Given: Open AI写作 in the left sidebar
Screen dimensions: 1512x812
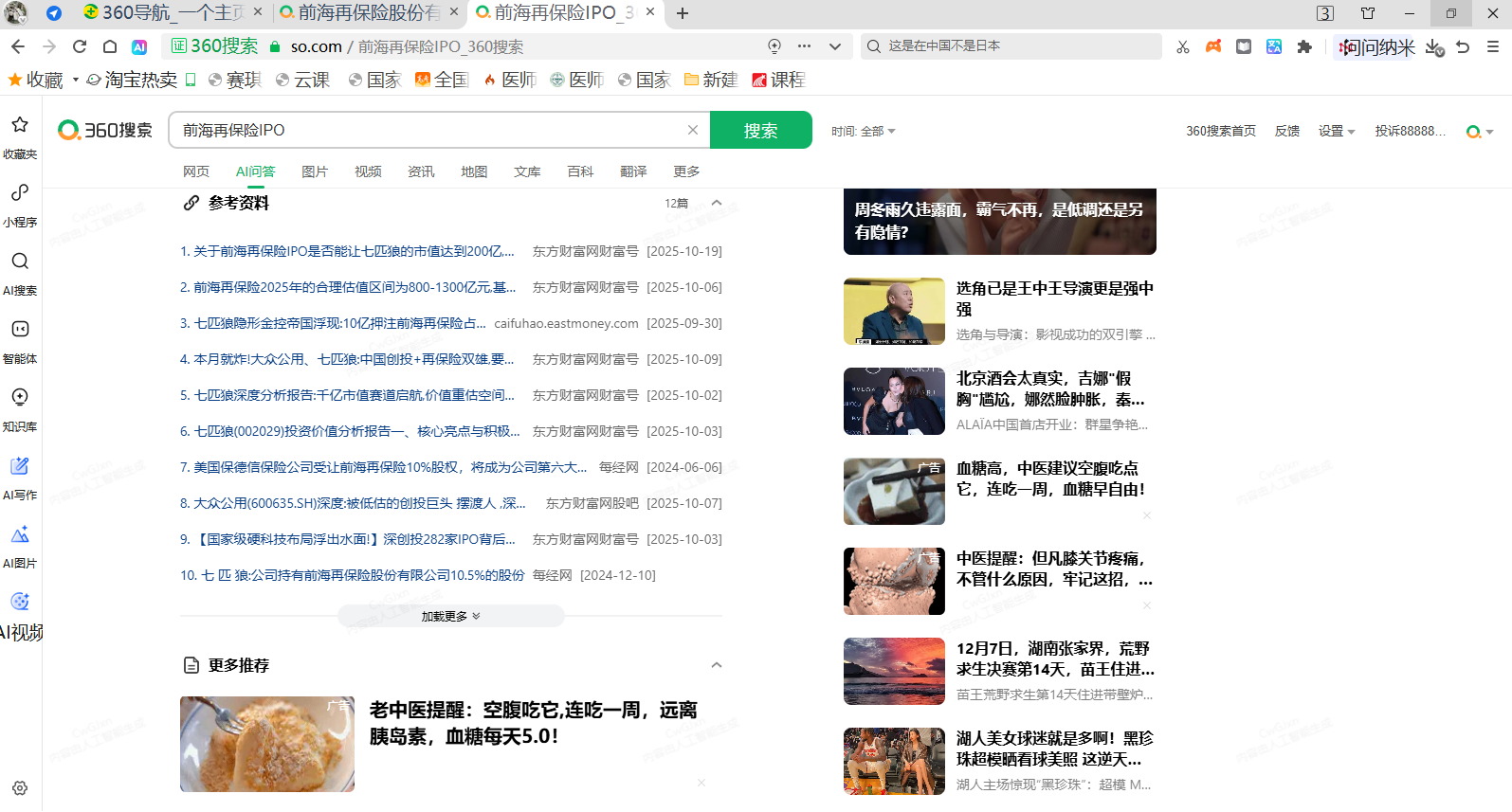Looking at the screenshot, I should 20,466.
